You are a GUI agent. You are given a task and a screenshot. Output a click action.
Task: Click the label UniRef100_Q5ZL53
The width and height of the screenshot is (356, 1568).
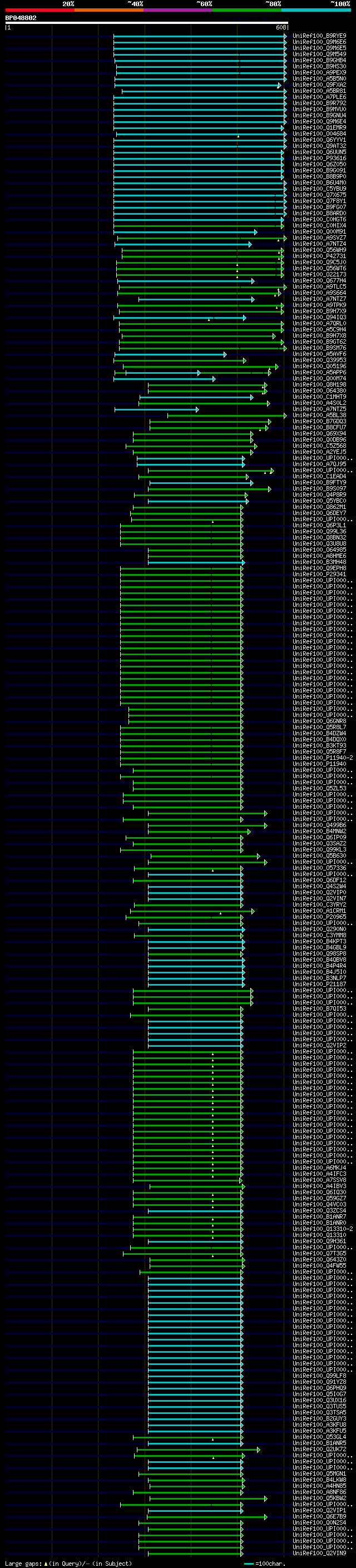tap(319, 788)
